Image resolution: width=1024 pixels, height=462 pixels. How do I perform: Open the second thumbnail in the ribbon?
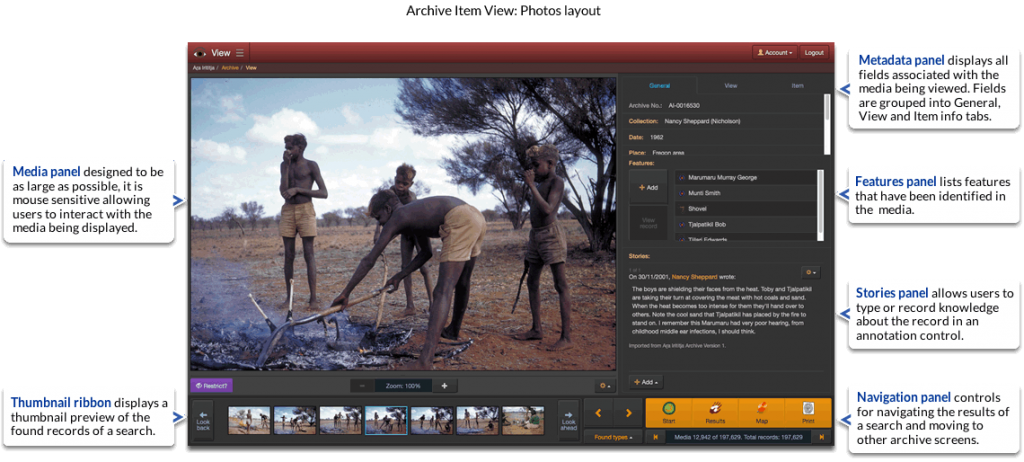point(295,420)
